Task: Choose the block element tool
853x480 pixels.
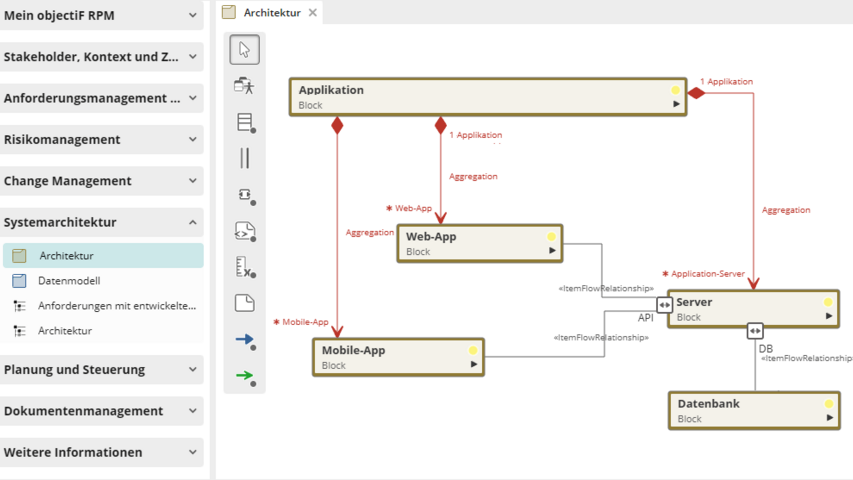Action: tap(244, 123)
